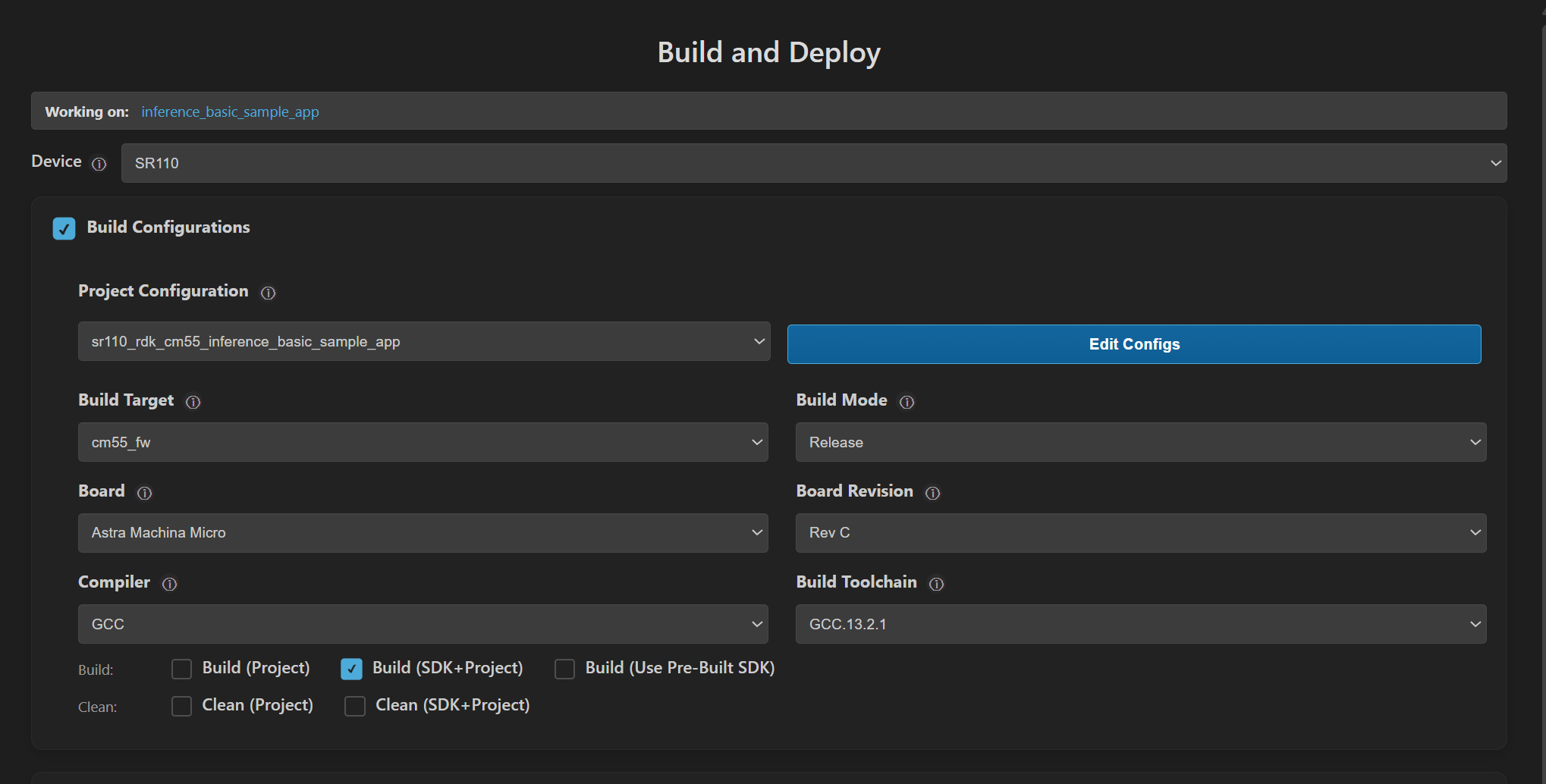Image resolution: width=1546 pixels, height=784 pixels.
Task: Enable the Build (Project) checkbox
Action: click(x=181, y=669)
